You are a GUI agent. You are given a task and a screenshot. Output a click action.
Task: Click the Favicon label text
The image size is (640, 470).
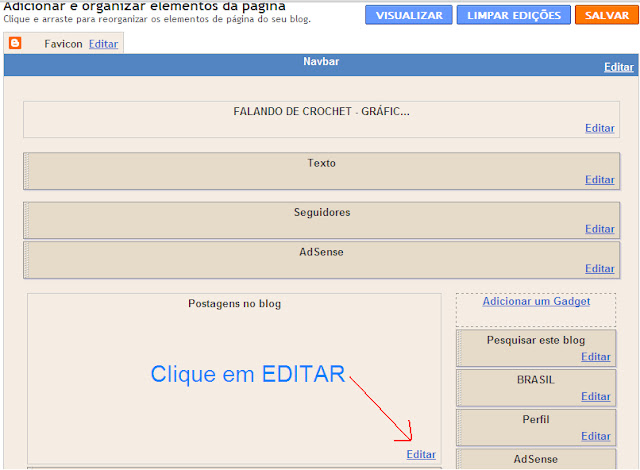pyautogui.click(x=63, y=44)
